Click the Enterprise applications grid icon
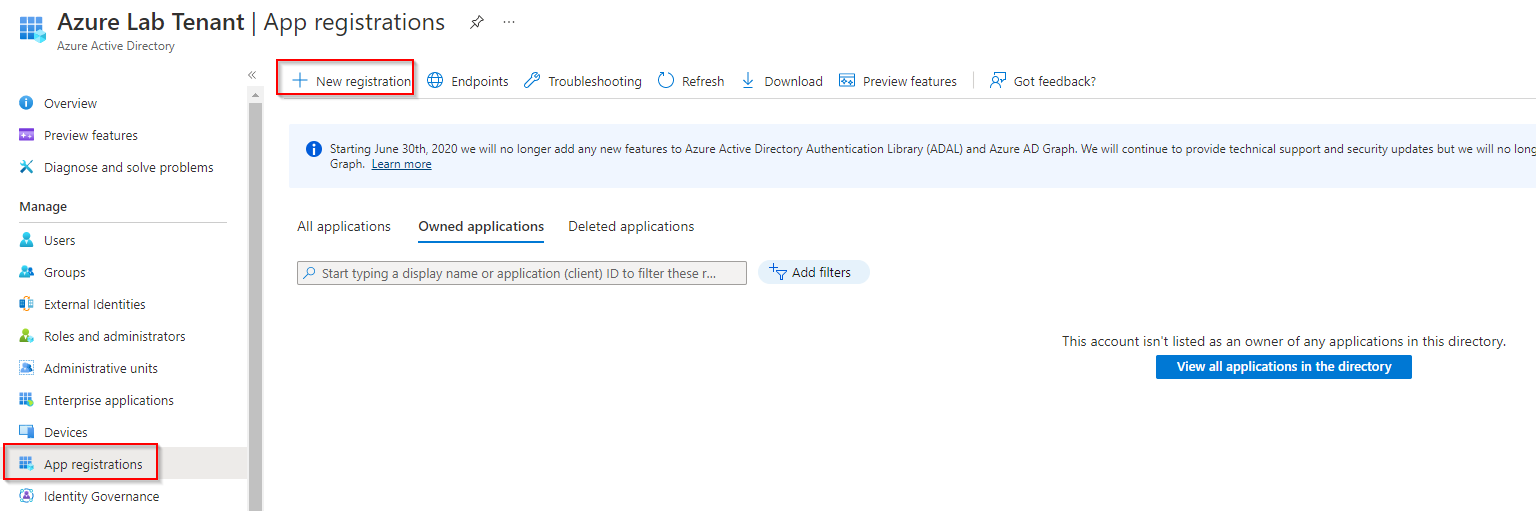Image resolution: width=1536 pixels, height=511 pixels. click(27, 400)
